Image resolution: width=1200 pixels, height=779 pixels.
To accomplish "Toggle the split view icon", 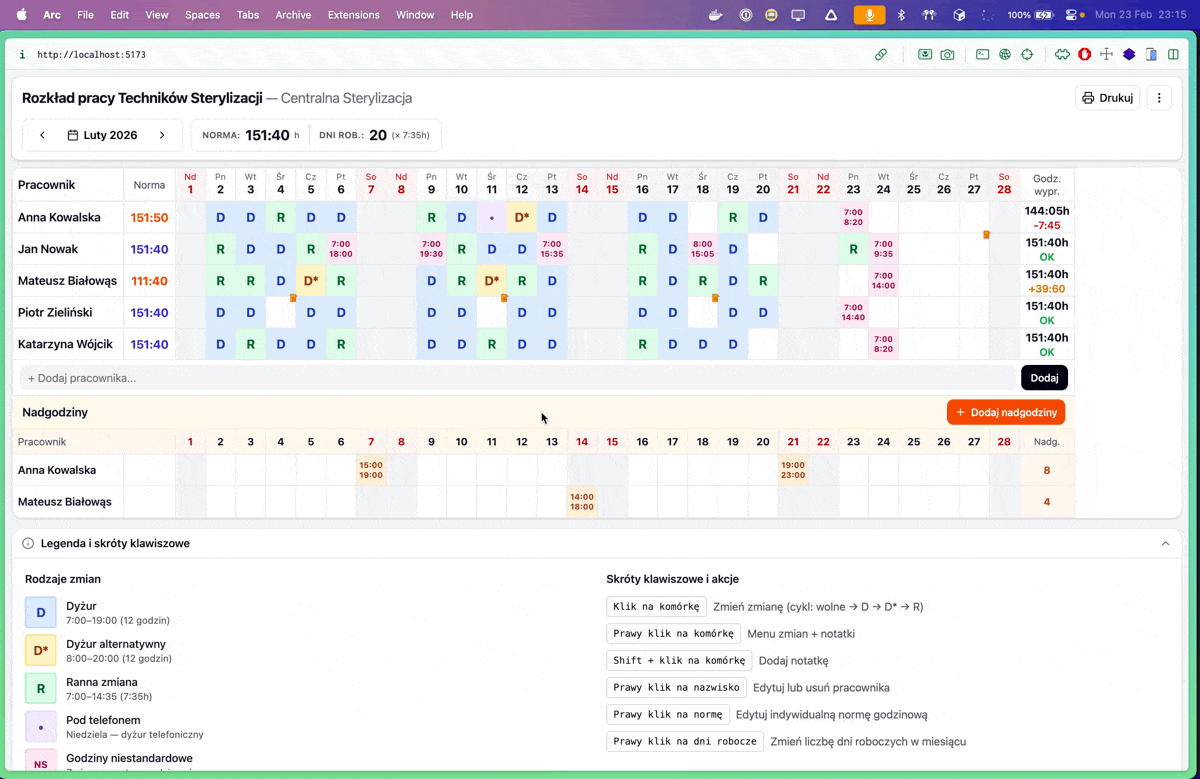I will click(1174, 55).
